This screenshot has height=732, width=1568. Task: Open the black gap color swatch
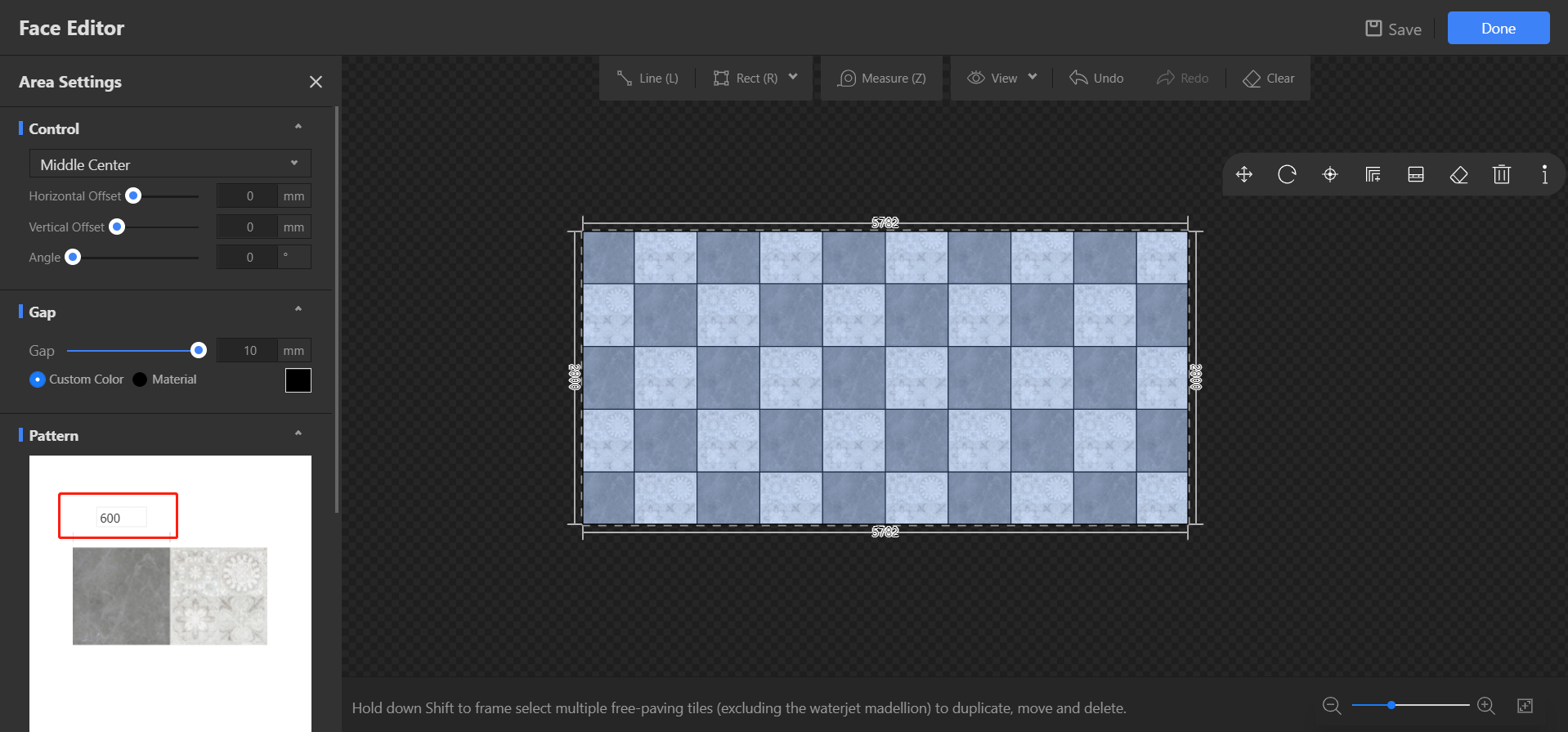coord(298,380)
